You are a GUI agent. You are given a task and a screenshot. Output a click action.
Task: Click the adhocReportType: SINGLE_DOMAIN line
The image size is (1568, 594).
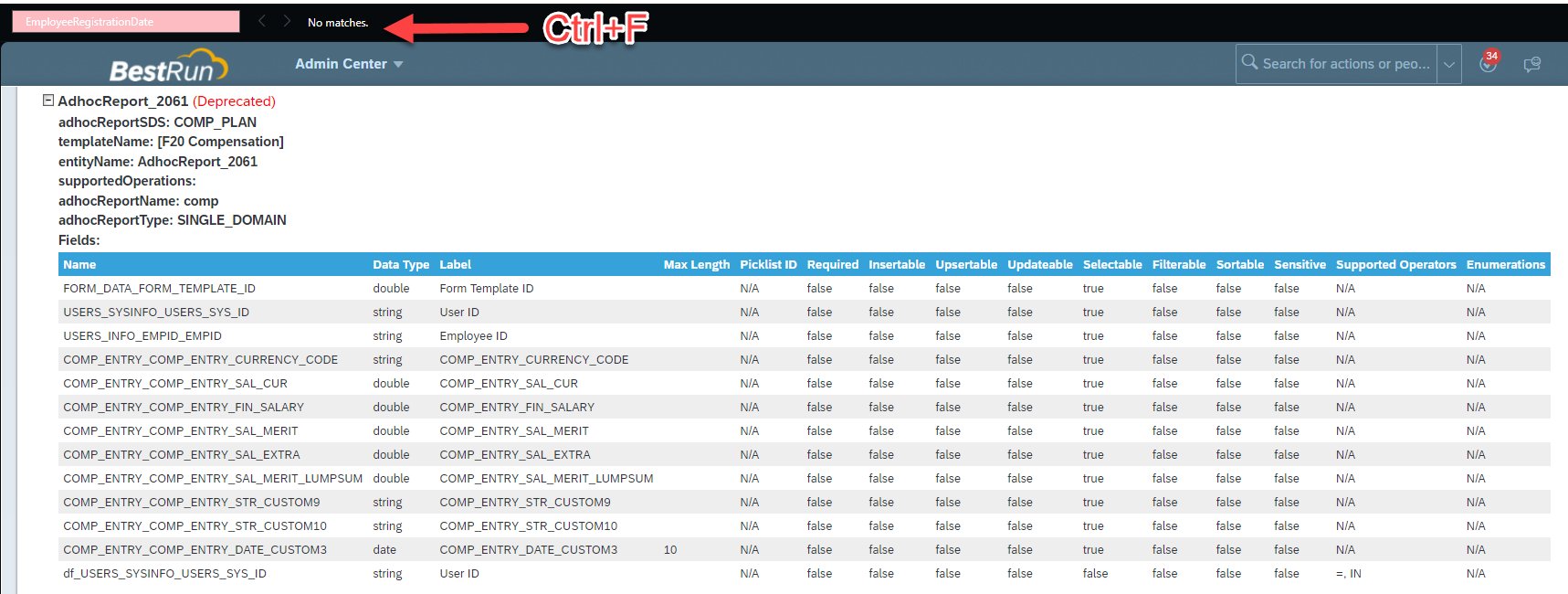(x=173, y=219)
